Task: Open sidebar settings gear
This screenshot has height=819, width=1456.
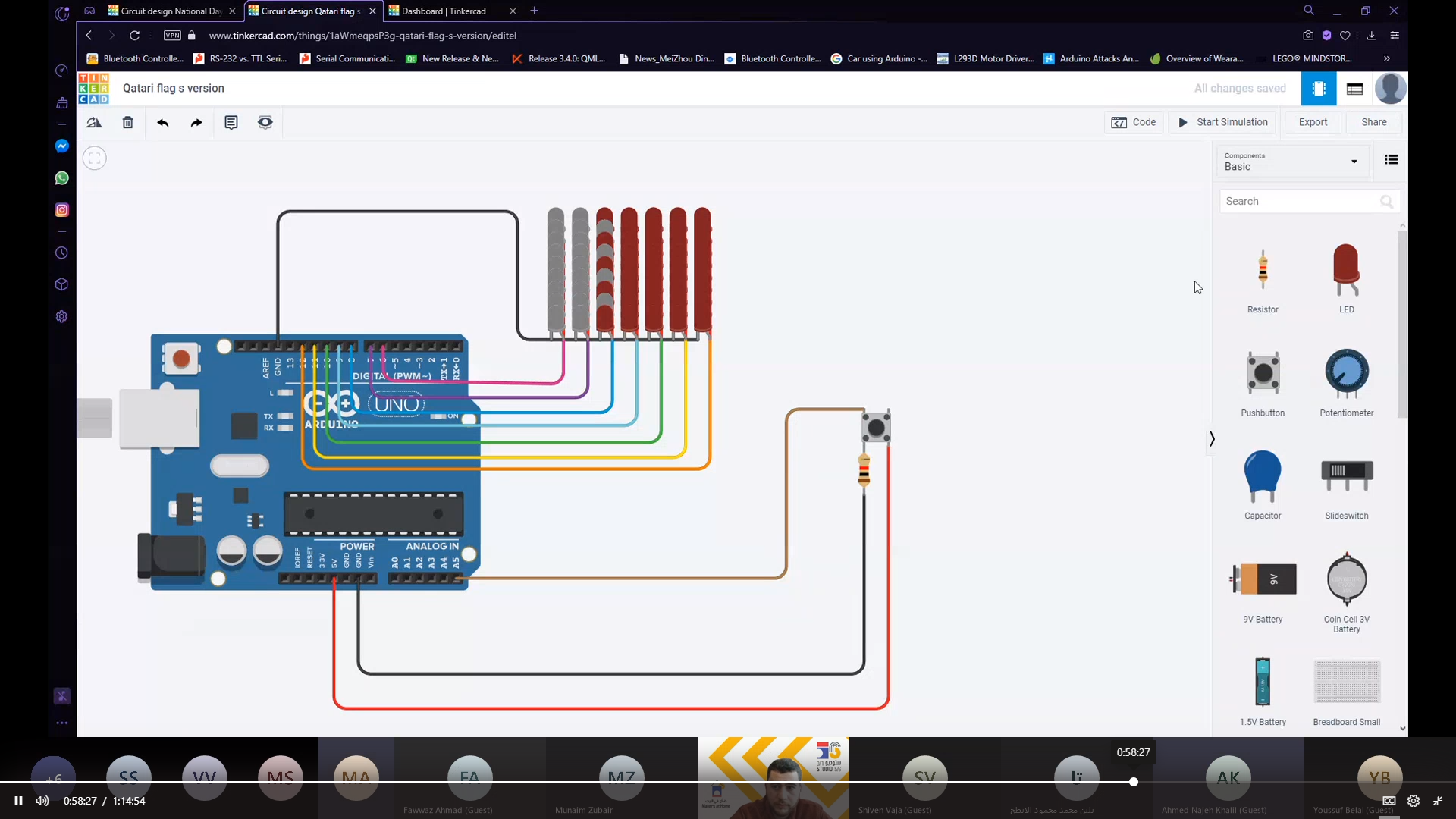Action: (x=62, y=317)
